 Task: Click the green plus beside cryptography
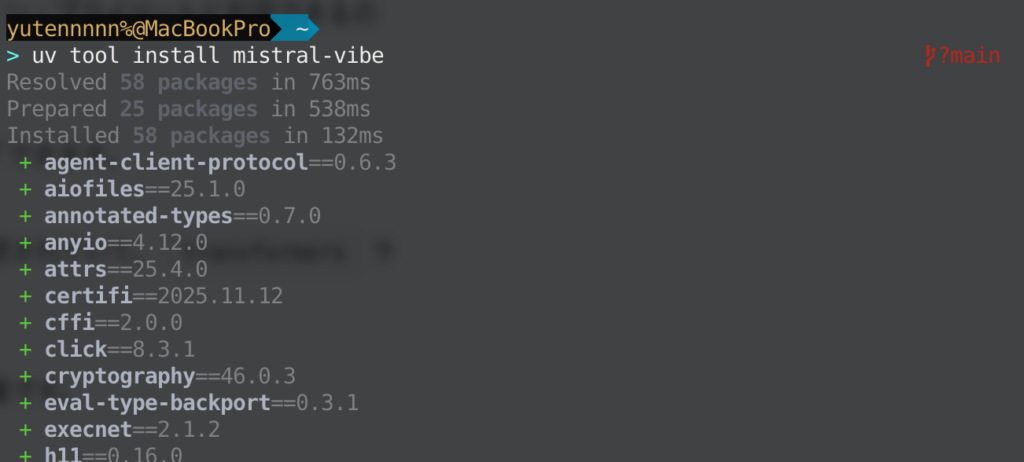(x=25, y=376)
